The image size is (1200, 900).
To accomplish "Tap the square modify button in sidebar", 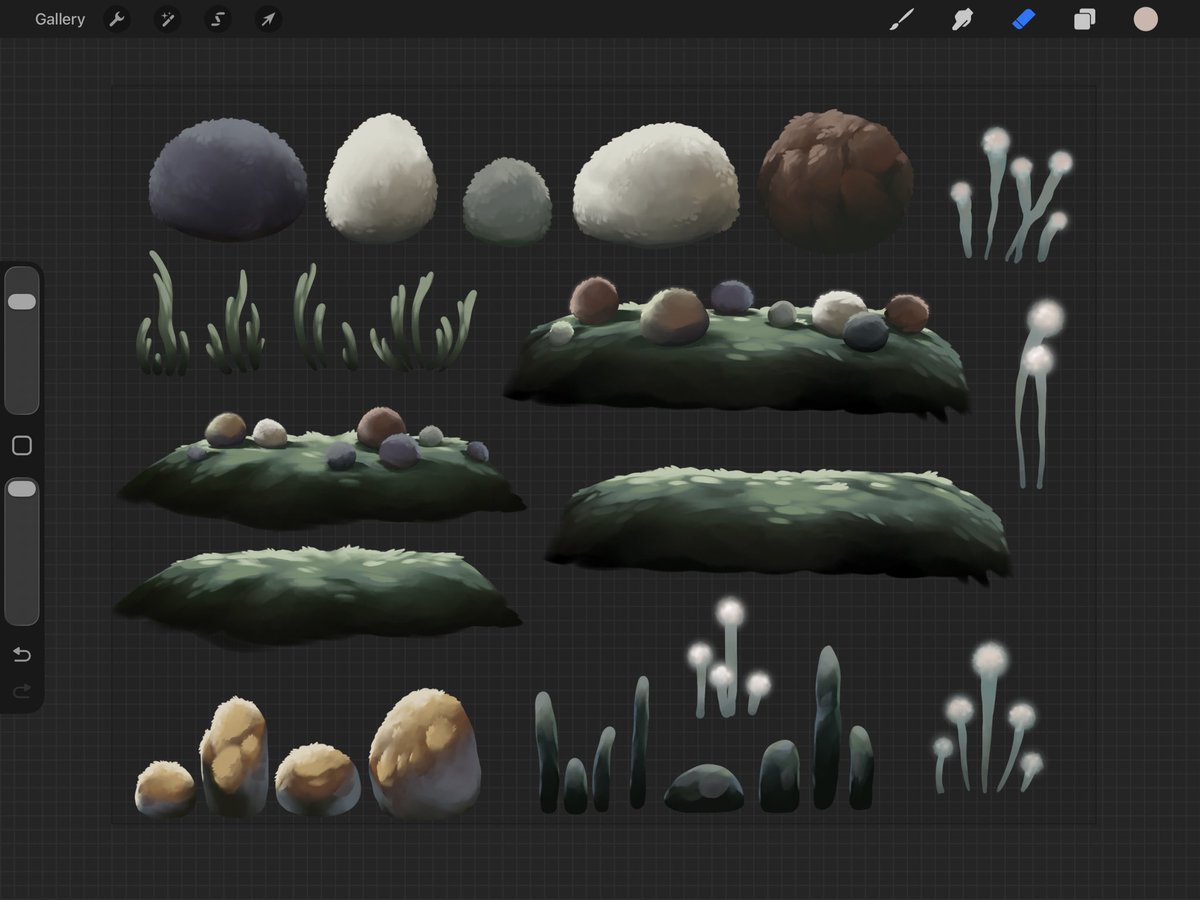I will [22, 446].
